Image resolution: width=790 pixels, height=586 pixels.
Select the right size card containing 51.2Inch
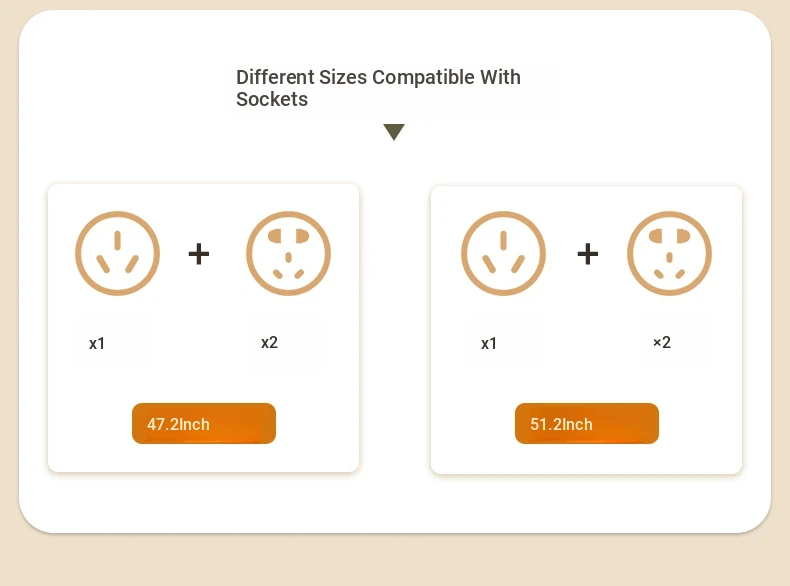click(x=586, y=330)
